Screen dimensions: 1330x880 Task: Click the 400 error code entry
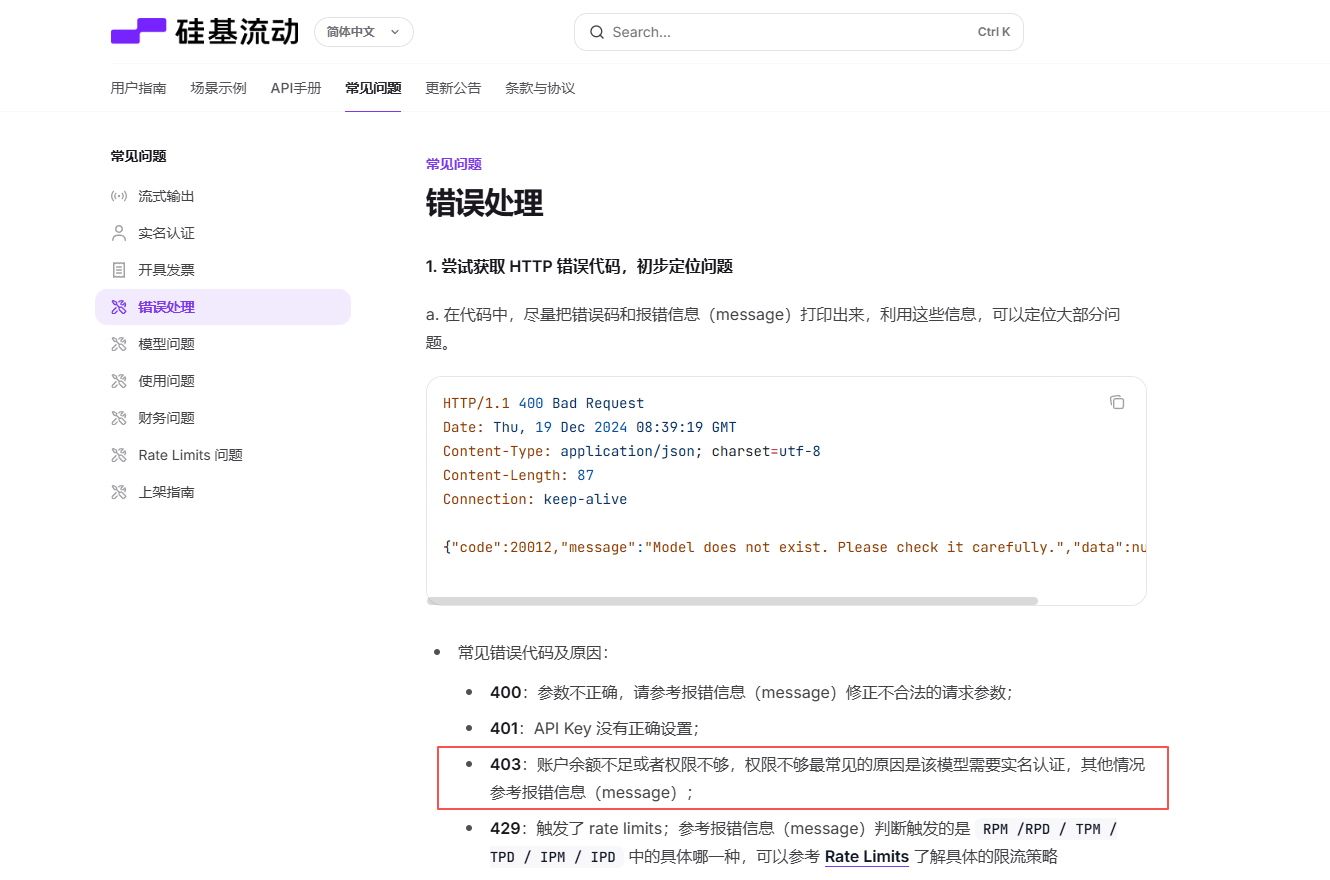click(x=752, y=692)
